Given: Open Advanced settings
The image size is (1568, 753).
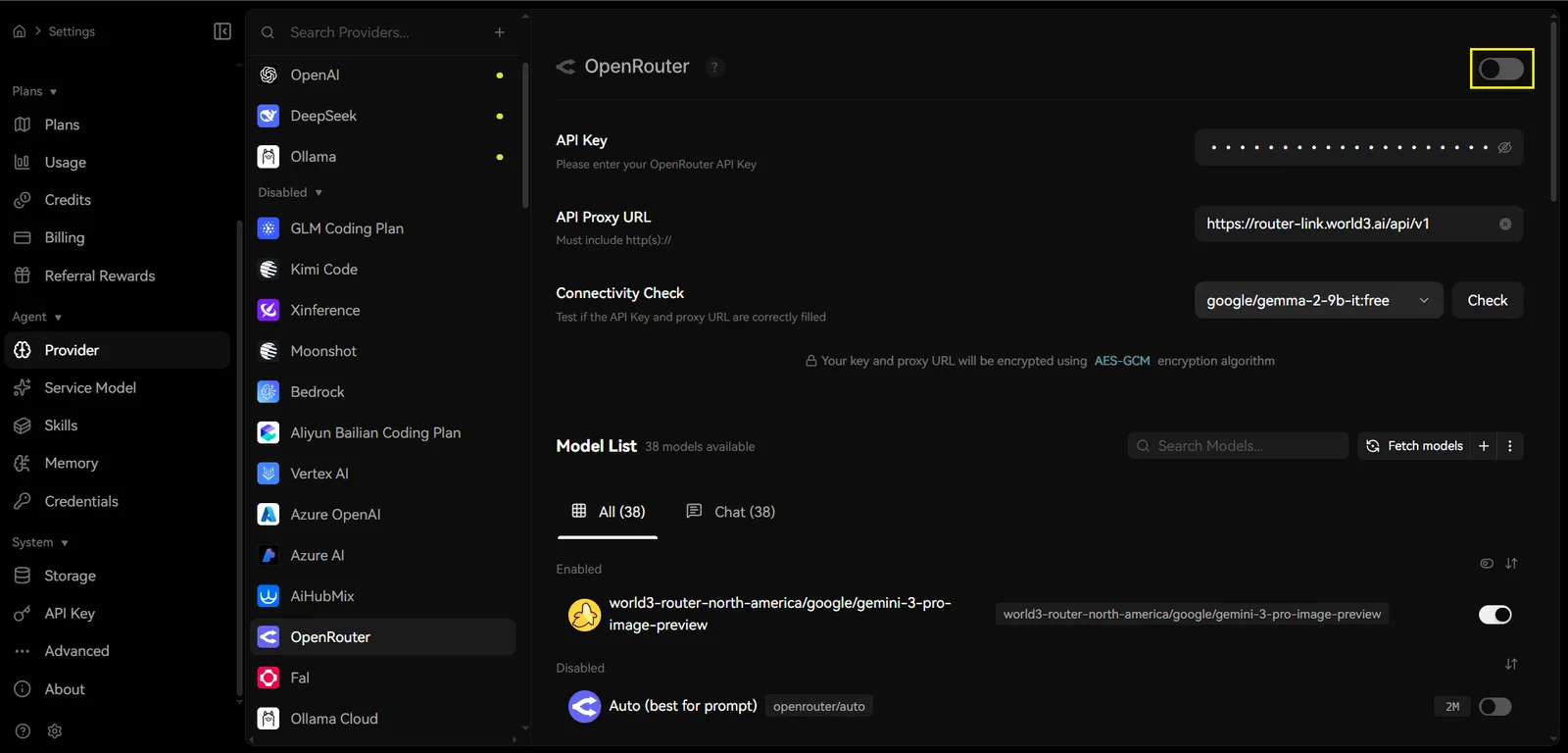Looking at the screenshot, I should pos(118,651).
